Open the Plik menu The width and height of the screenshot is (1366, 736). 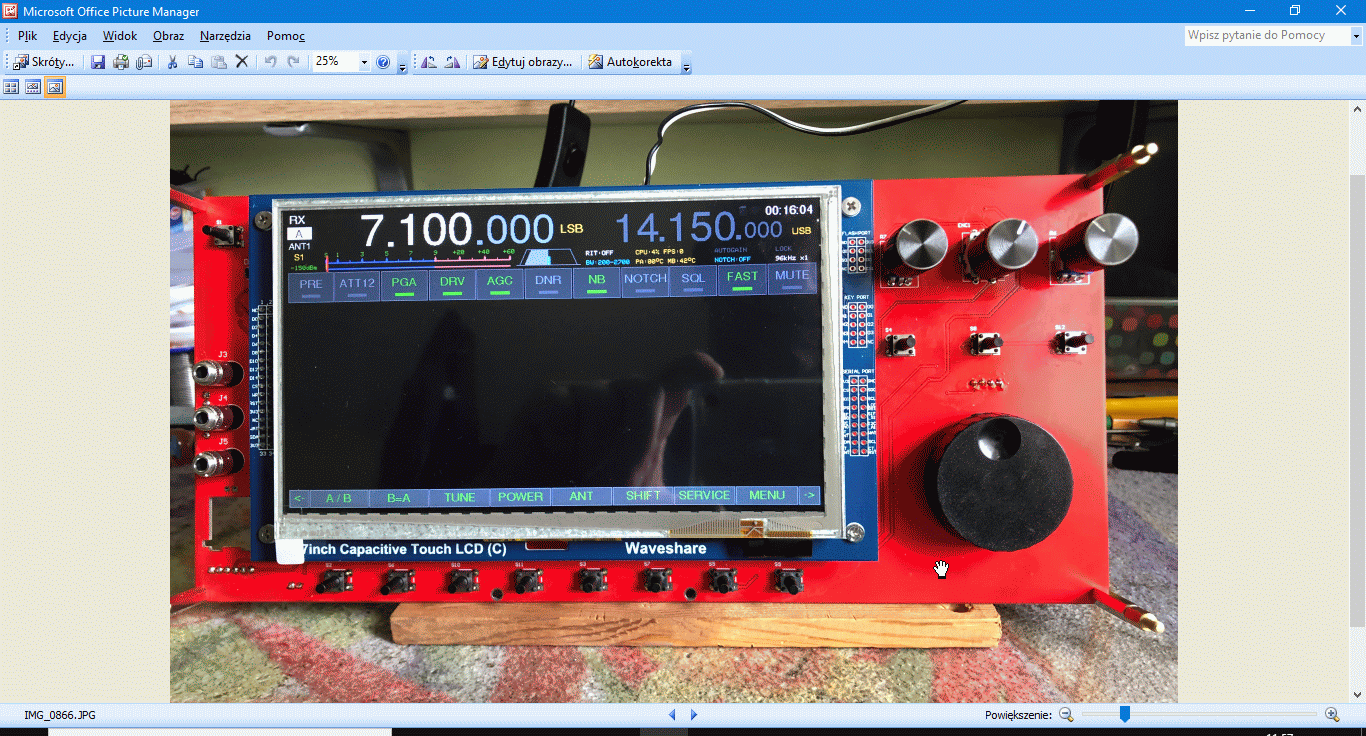[x=27, y=36]
